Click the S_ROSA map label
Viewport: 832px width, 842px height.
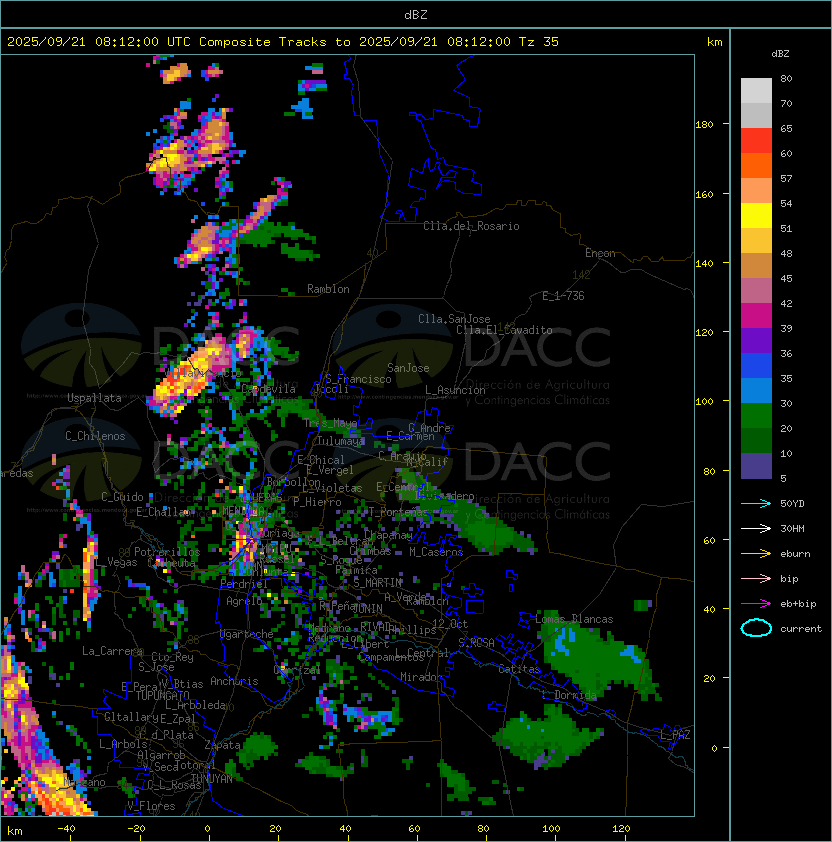point(476,643)
